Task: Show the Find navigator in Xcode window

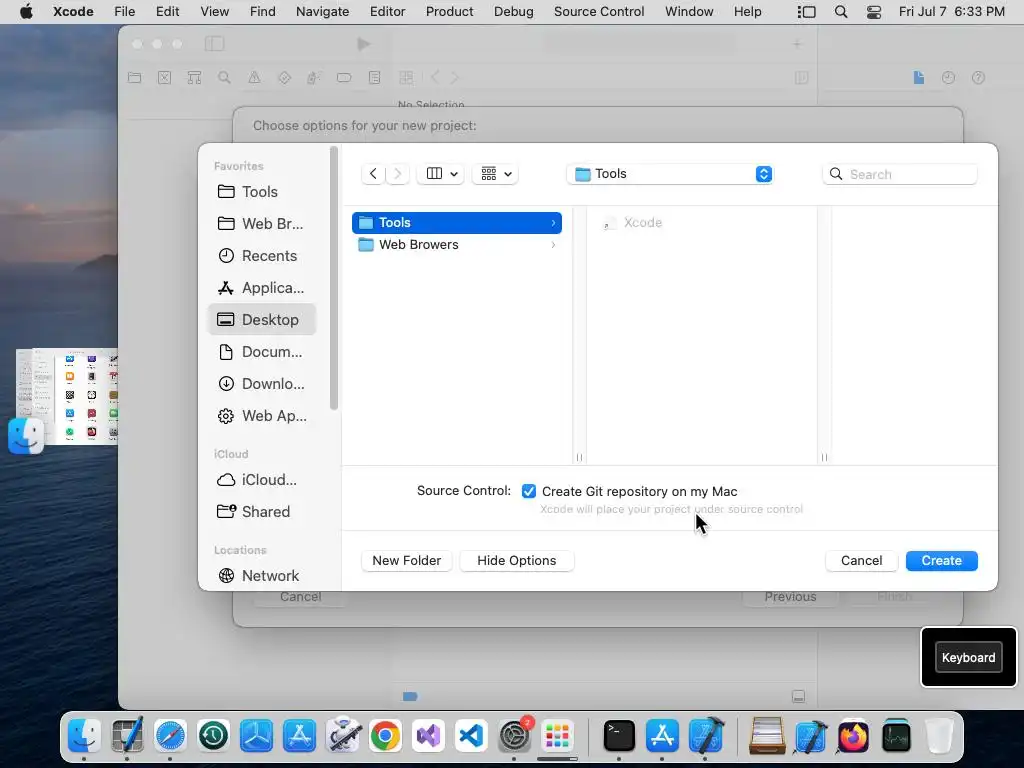Action: click(x=224, y=78)
